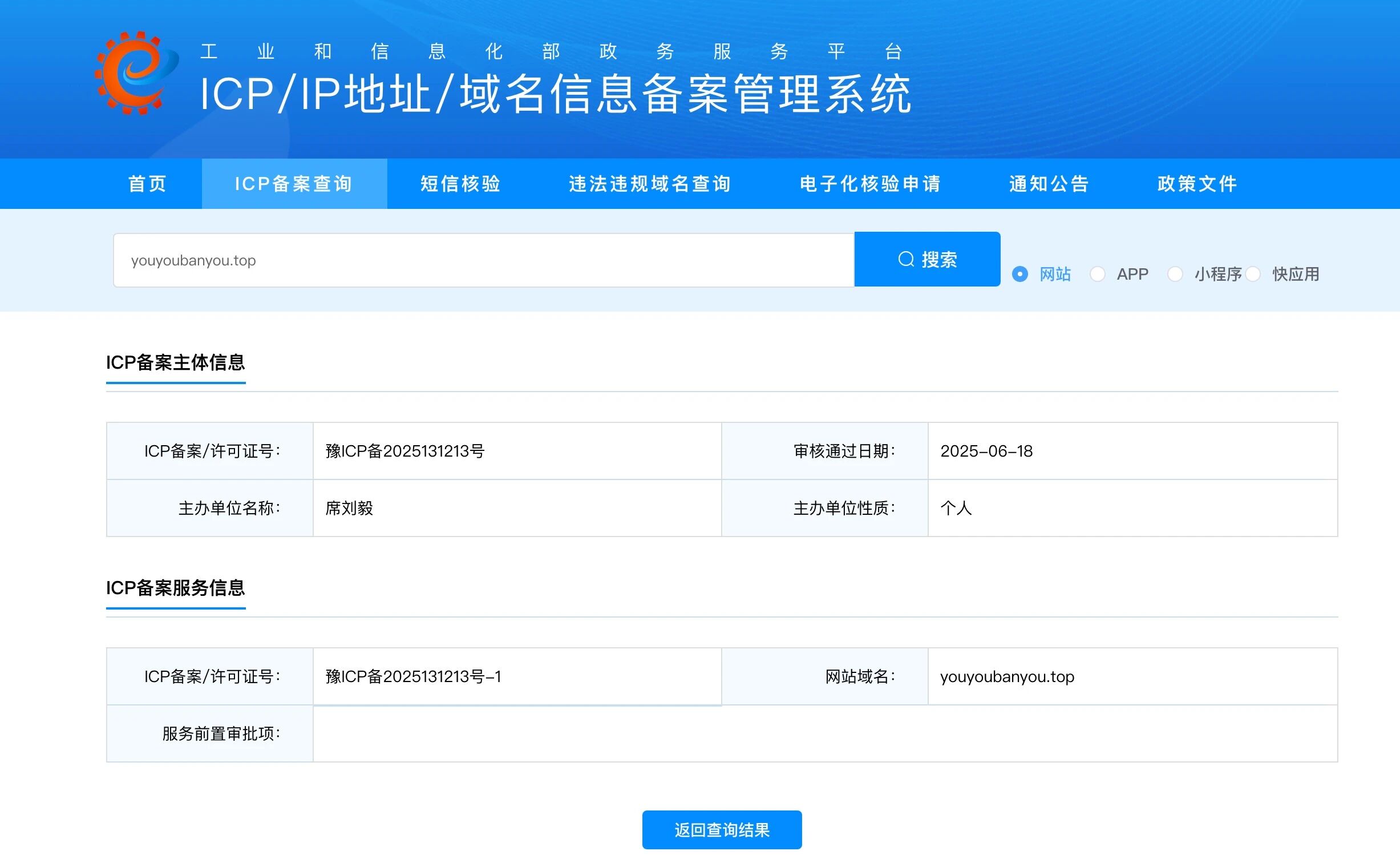Open the 通知公告 menu item
Screen dimensions: 1400x855
click(x=1049, y=184)
